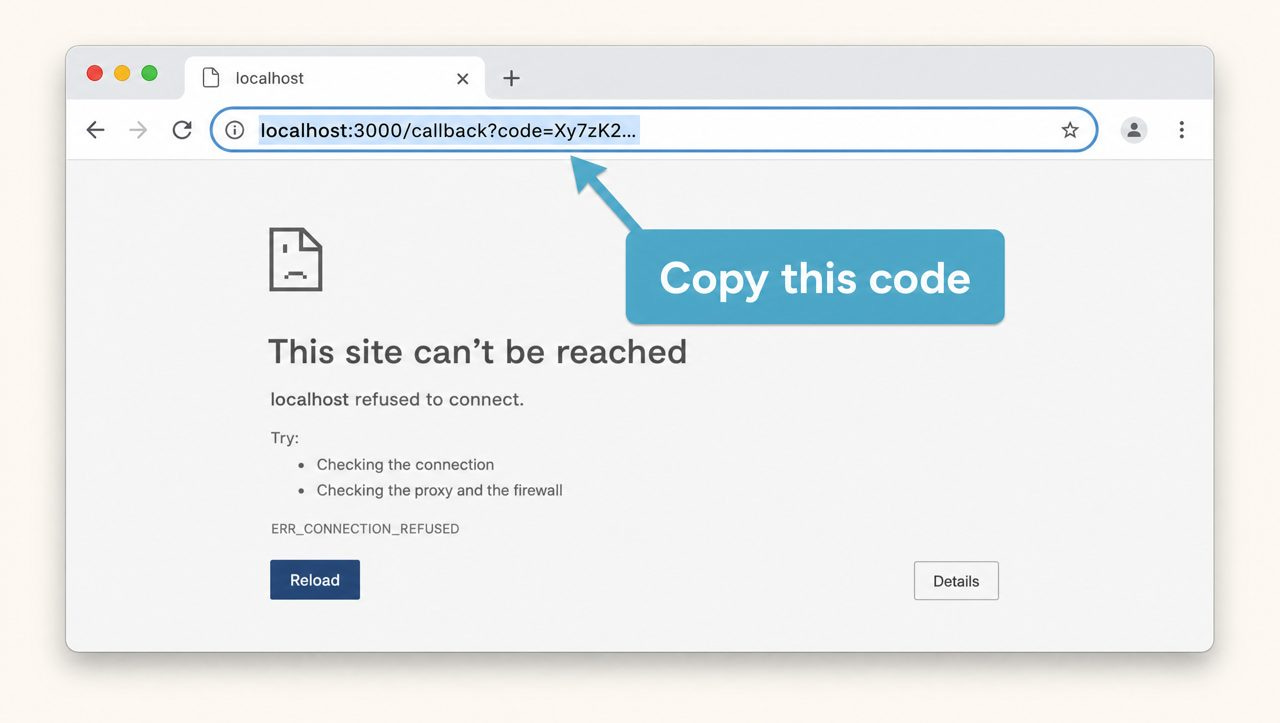Open a new tab with the plus icon
Image resolution: width=1280 pixels, height=723 pixels.
511,78
